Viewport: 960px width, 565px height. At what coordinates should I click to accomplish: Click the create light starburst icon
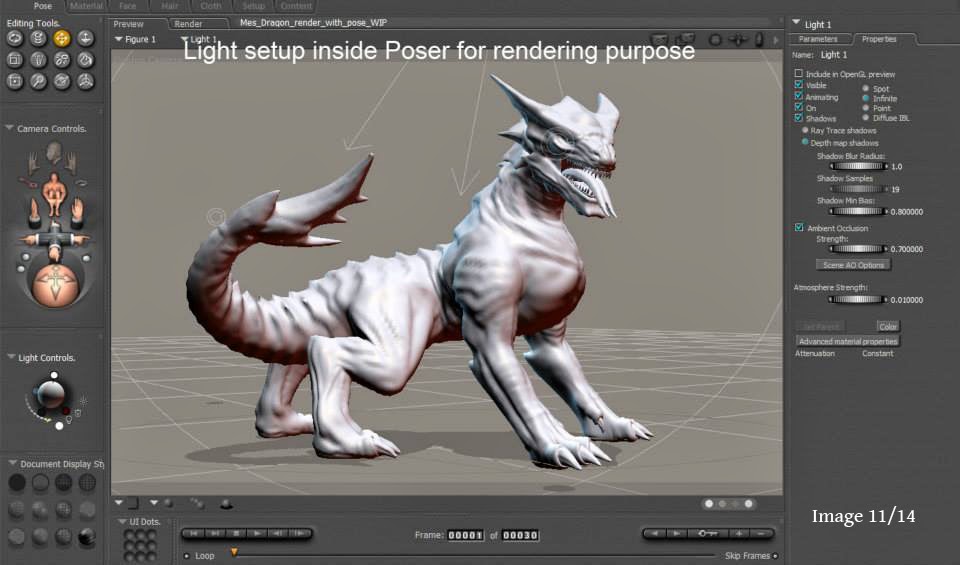coord(83,401)
